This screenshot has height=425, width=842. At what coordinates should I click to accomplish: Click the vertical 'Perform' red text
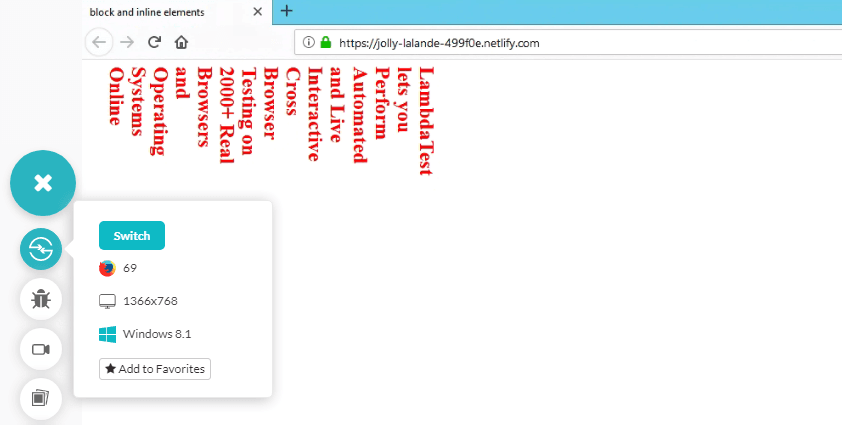381,103
